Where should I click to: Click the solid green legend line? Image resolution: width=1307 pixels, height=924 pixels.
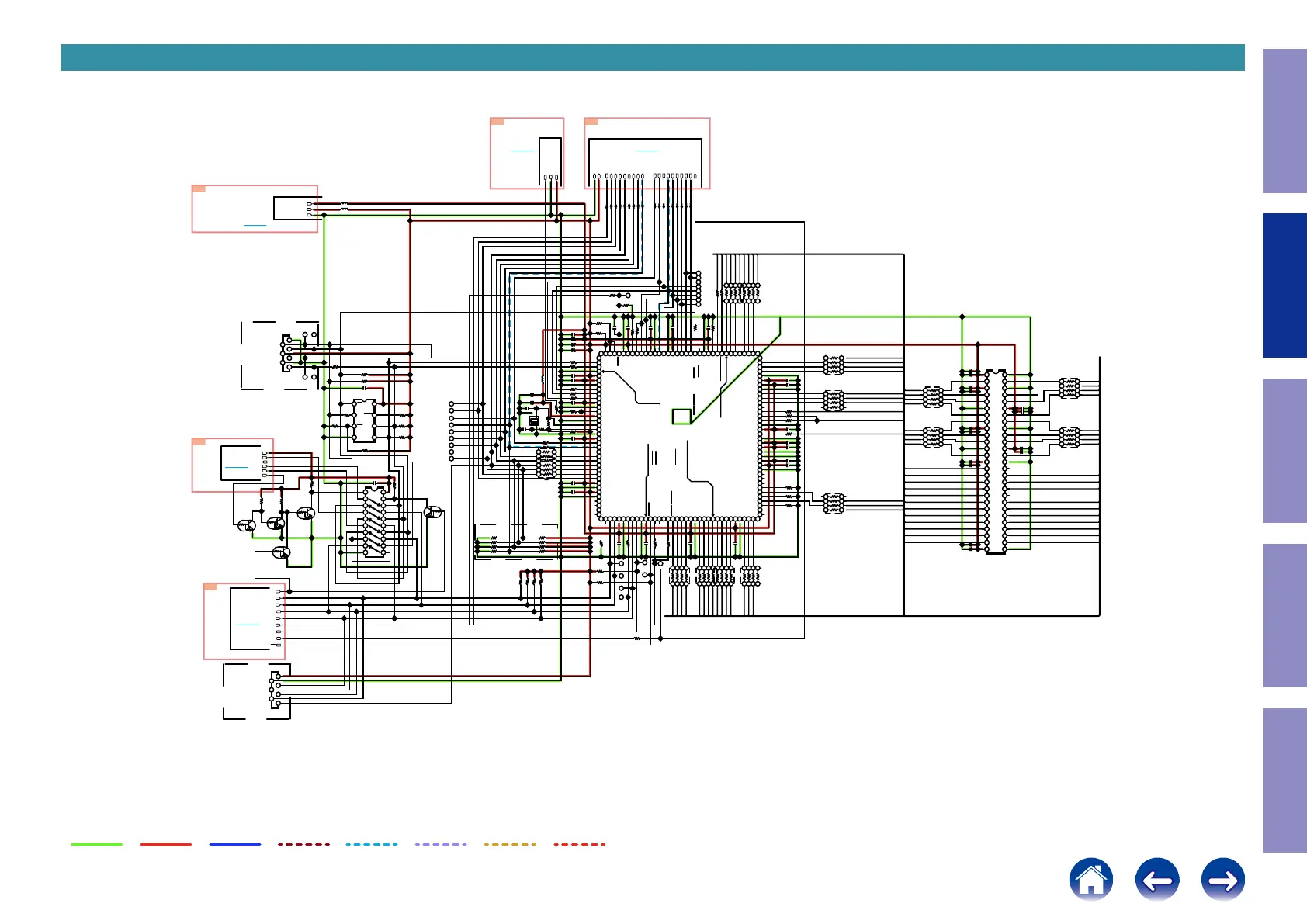(97, 844)
